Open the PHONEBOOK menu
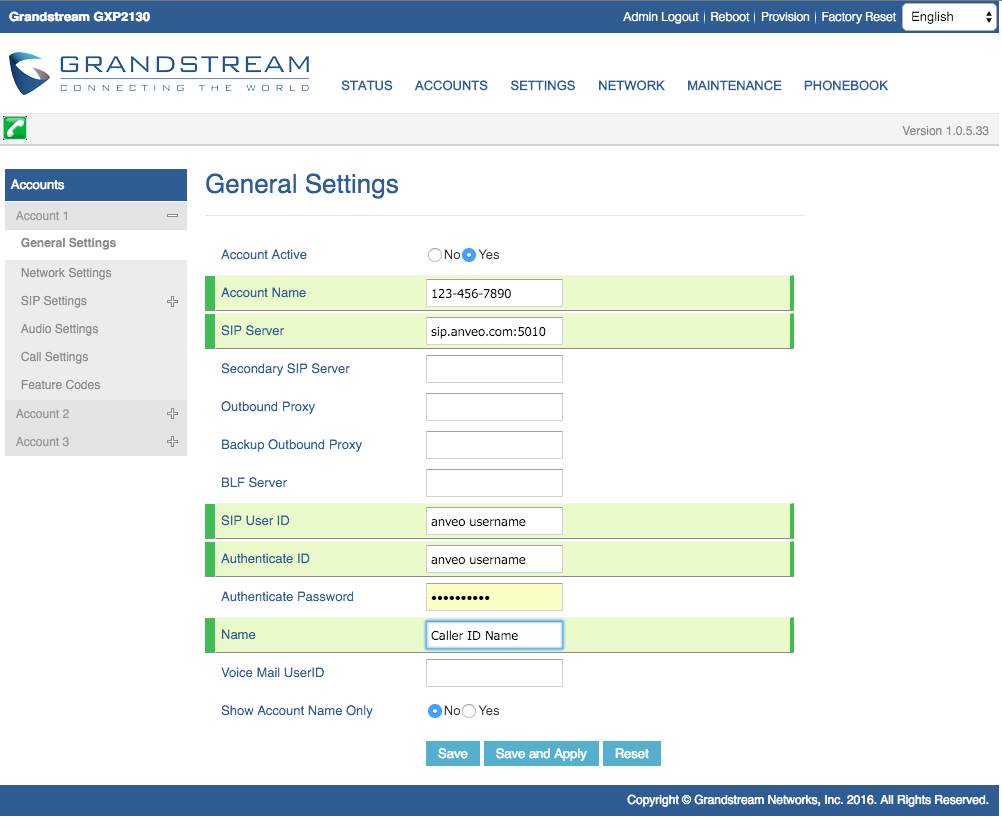Screen dimensions: 1002x819 coord(846,86)
